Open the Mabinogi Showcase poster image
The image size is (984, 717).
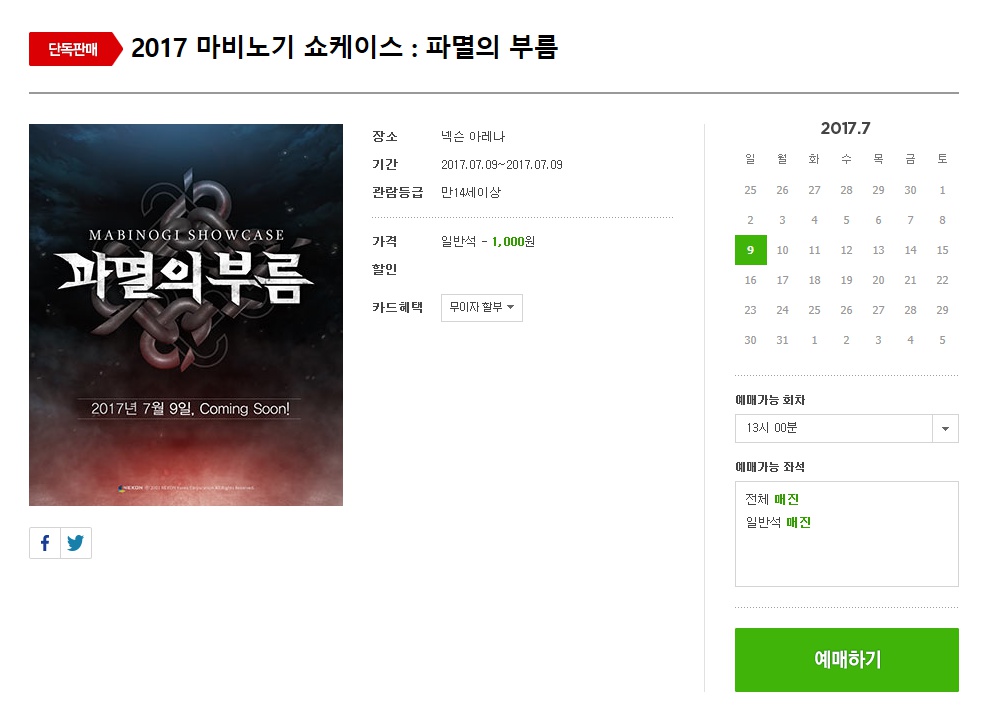(186, 315)
